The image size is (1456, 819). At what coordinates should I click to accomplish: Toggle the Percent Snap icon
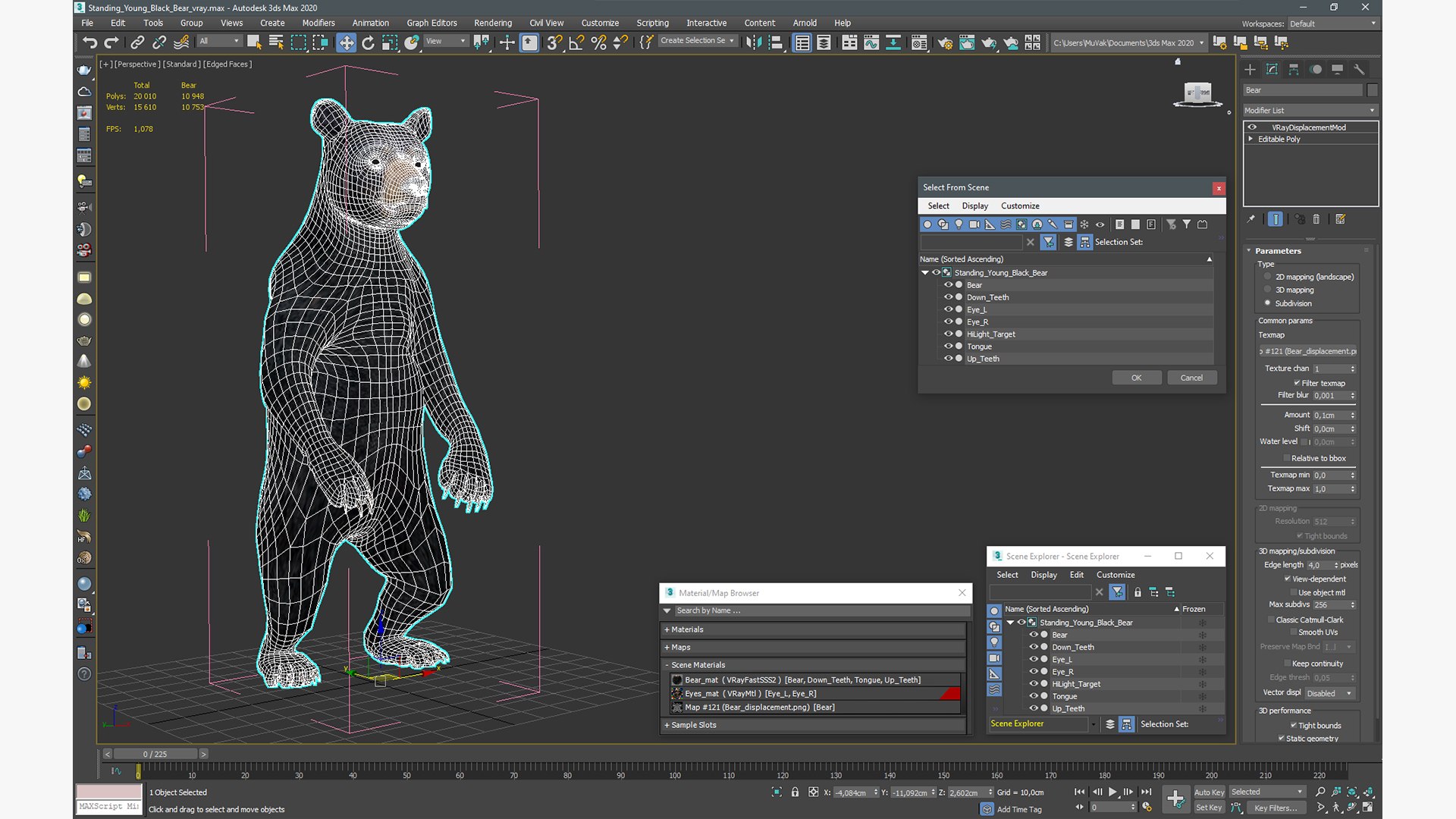coord(598,42)
